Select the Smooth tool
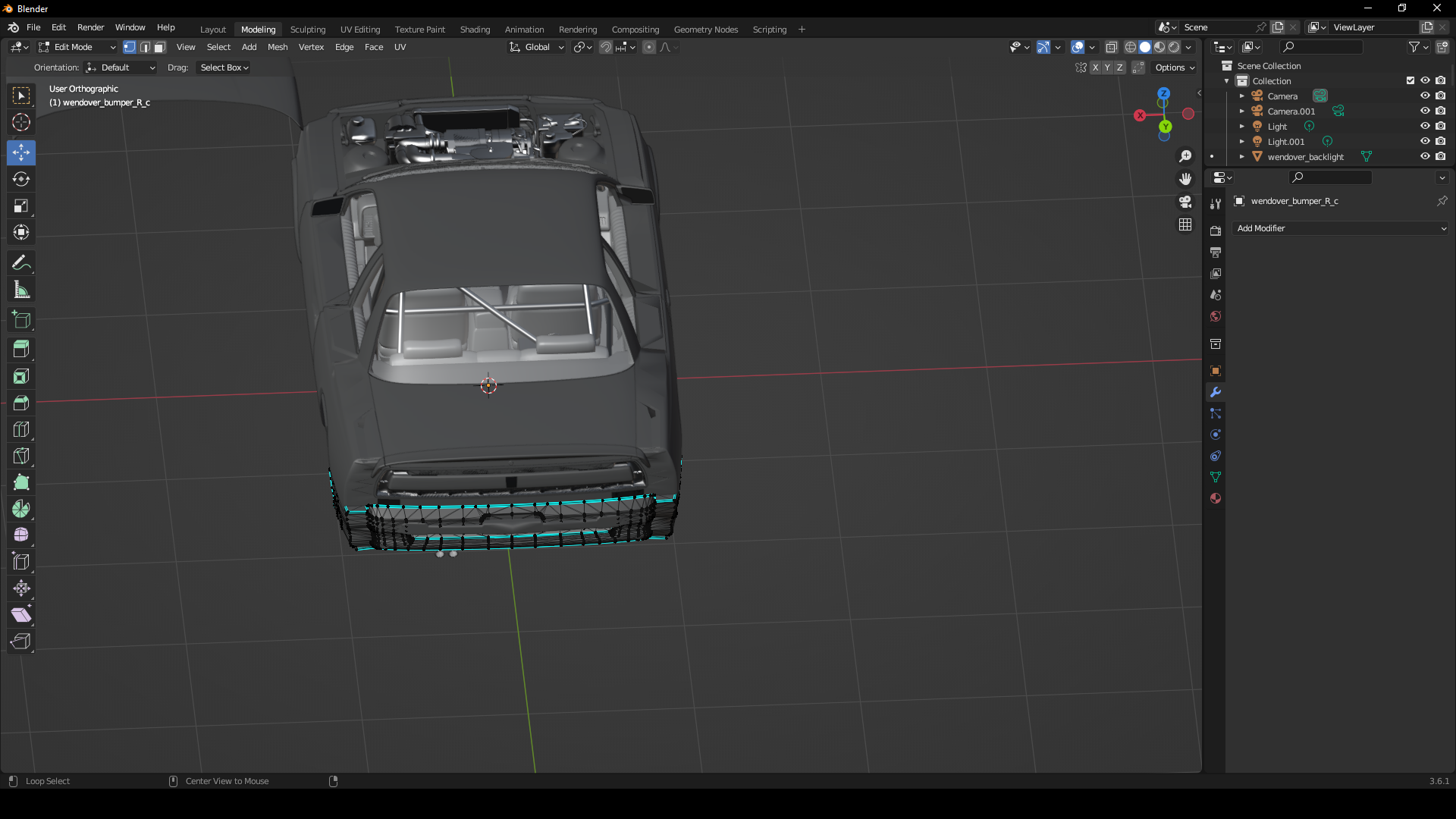This screenshot has width=1456, height=819. click(21, 535)
